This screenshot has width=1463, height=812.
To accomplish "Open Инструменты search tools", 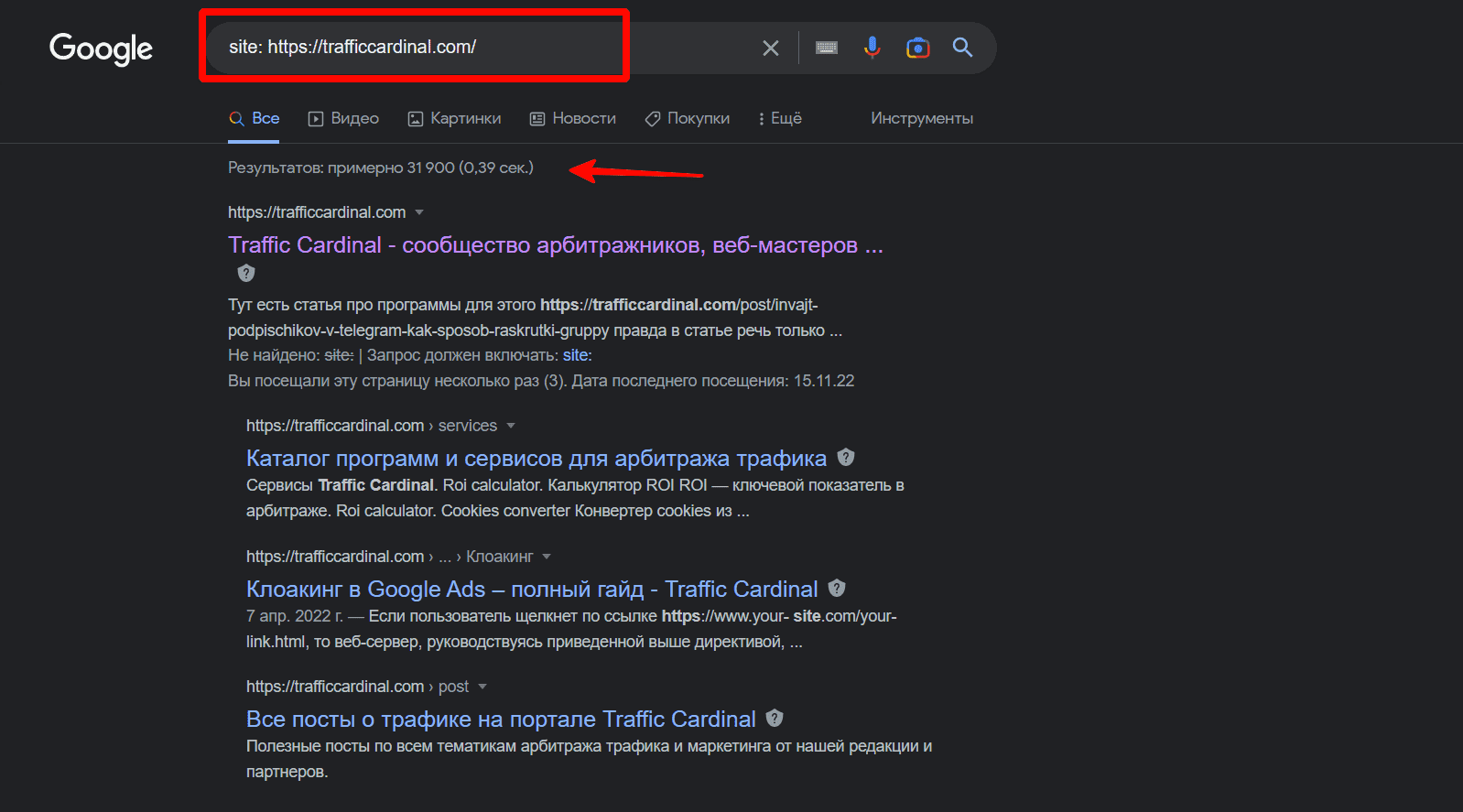I will (921, 119).
